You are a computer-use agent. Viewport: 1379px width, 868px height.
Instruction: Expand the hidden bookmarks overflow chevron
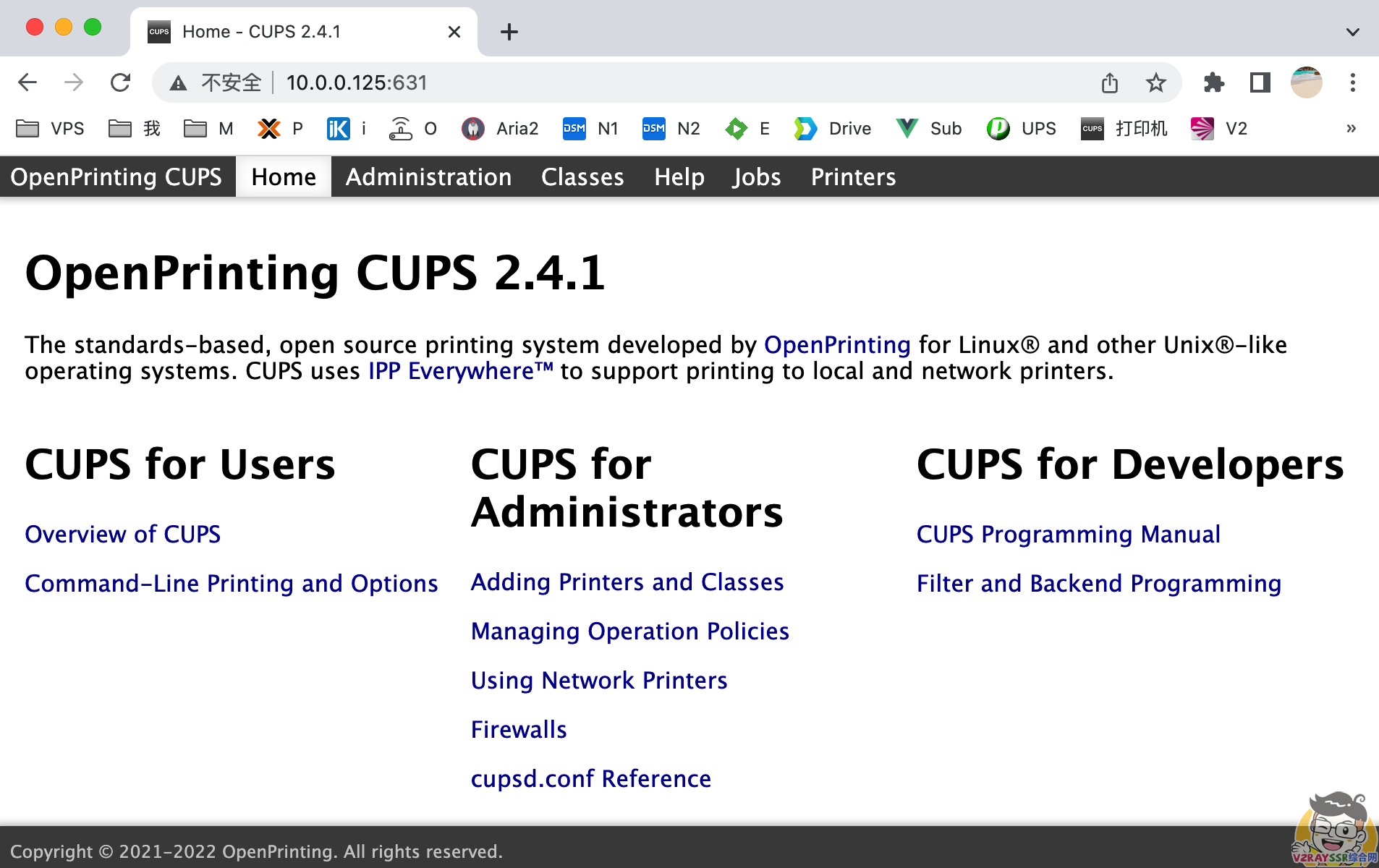[x=1351, y=129]
